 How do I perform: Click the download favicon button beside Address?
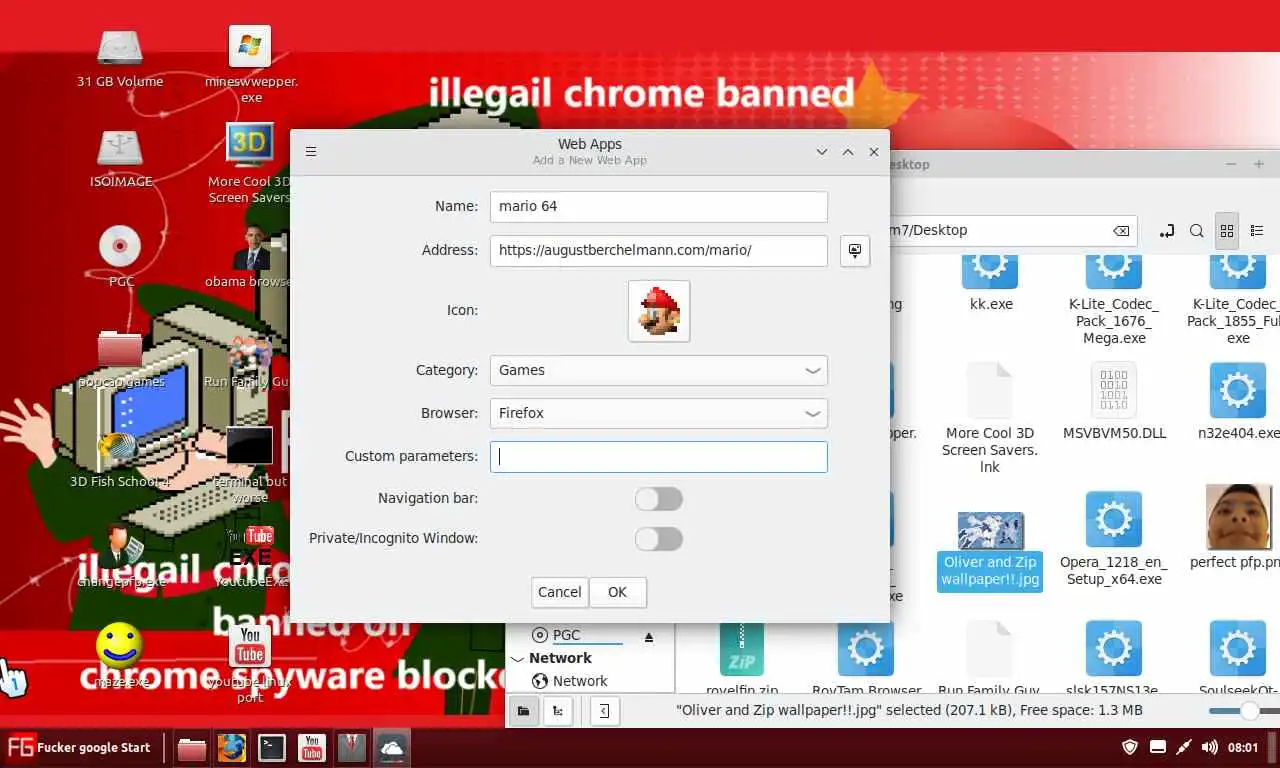[854, 250]
